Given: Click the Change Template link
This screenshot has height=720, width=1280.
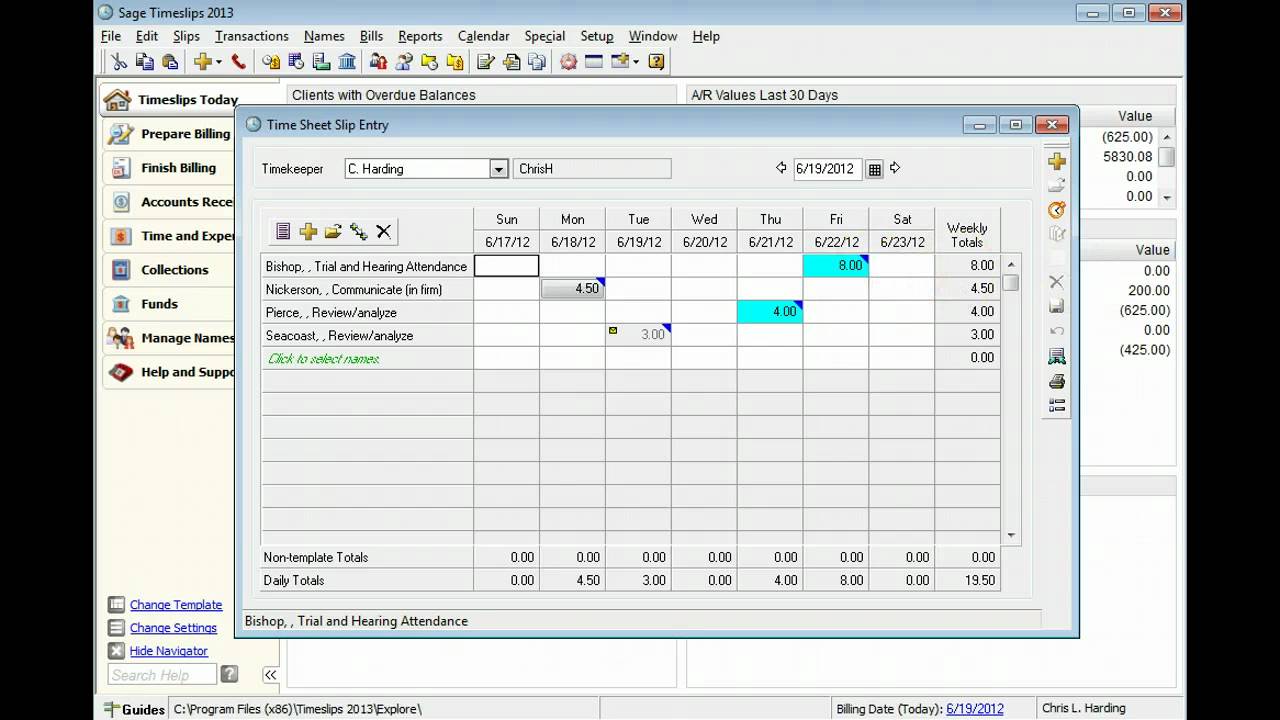Looking at the screenshot, I should coord(176,605).
